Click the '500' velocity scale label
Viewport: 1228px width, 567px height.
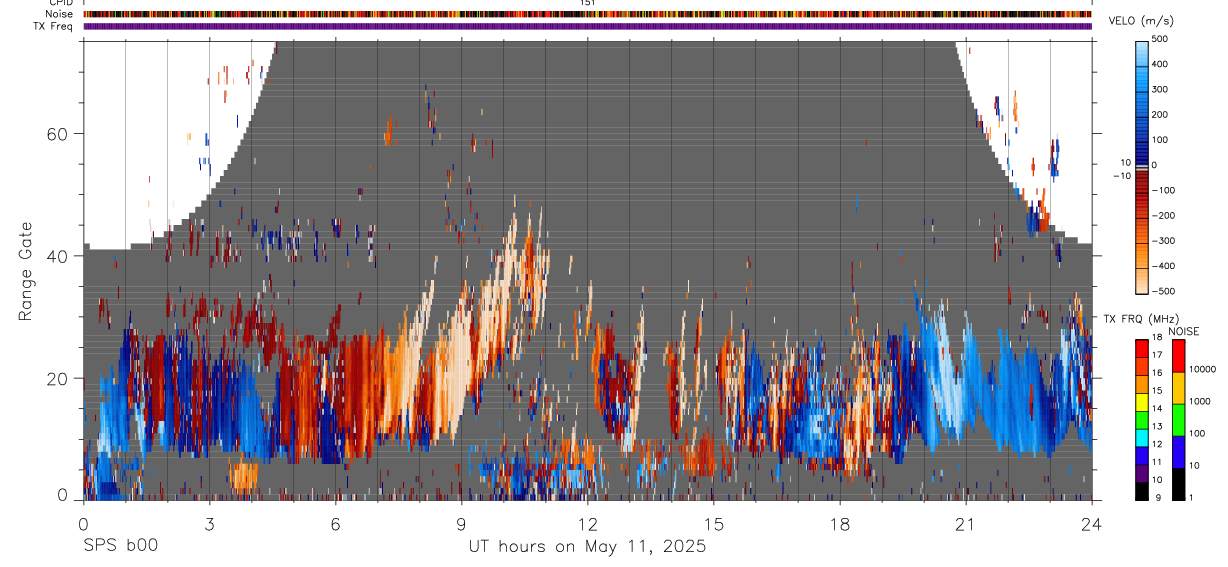click(x=1160, y=38)
